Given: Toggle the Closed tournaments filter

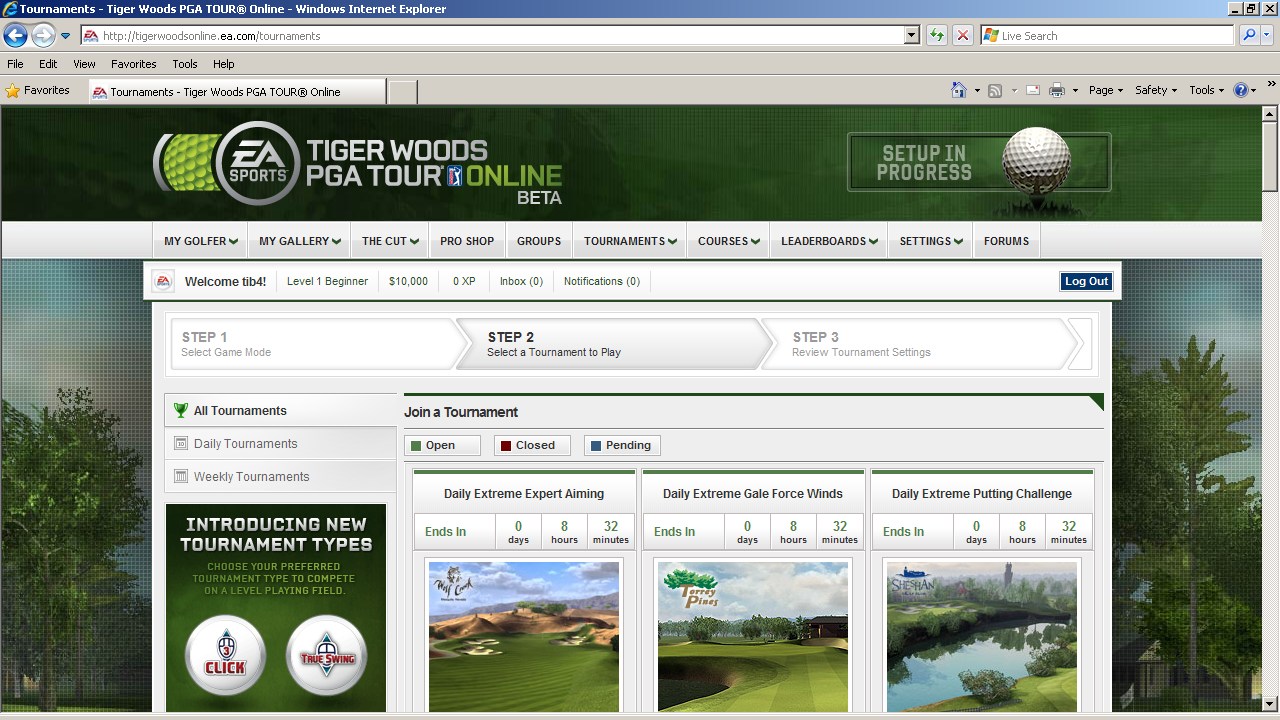Looking at the screenshot, I should click(x=532, y=446).
